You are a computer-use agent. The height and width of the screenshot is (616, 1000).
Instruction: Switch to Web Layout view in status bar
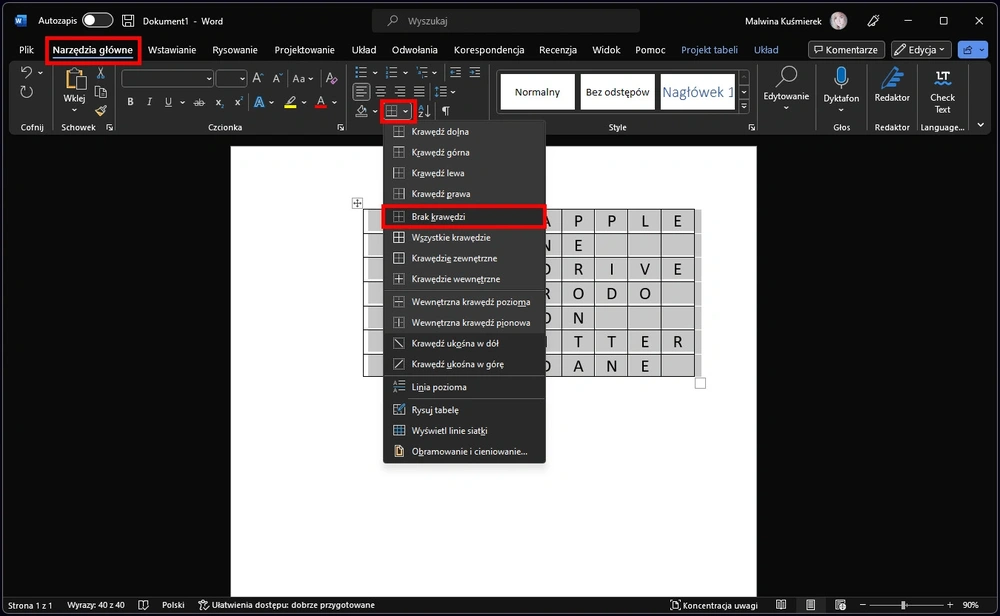tap(841, 605)
